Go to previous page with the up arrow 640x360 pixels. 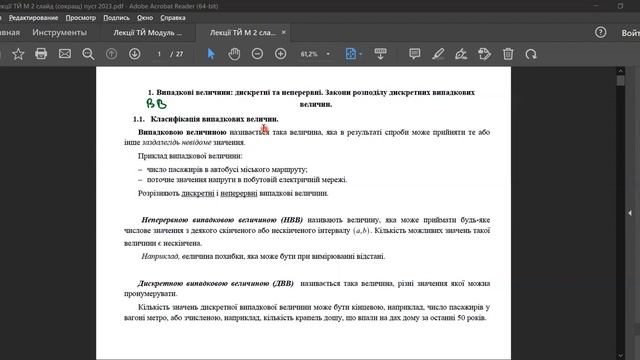(111, 54)
